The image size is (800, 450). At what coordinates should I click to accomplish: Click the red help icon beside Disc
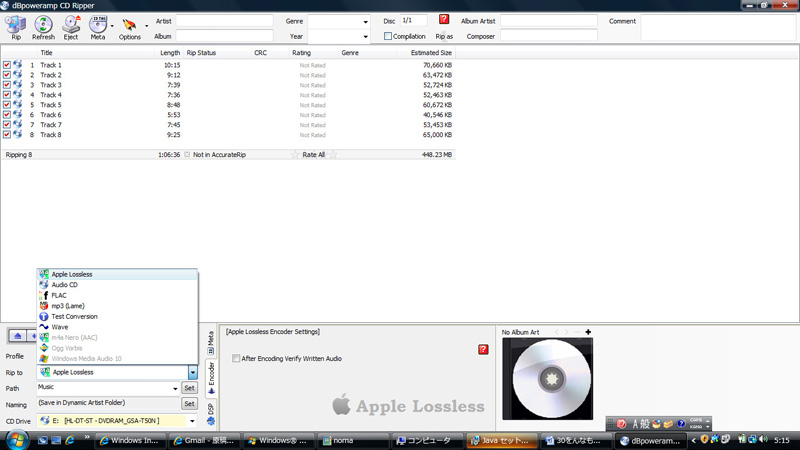click(x=444, y=20)
